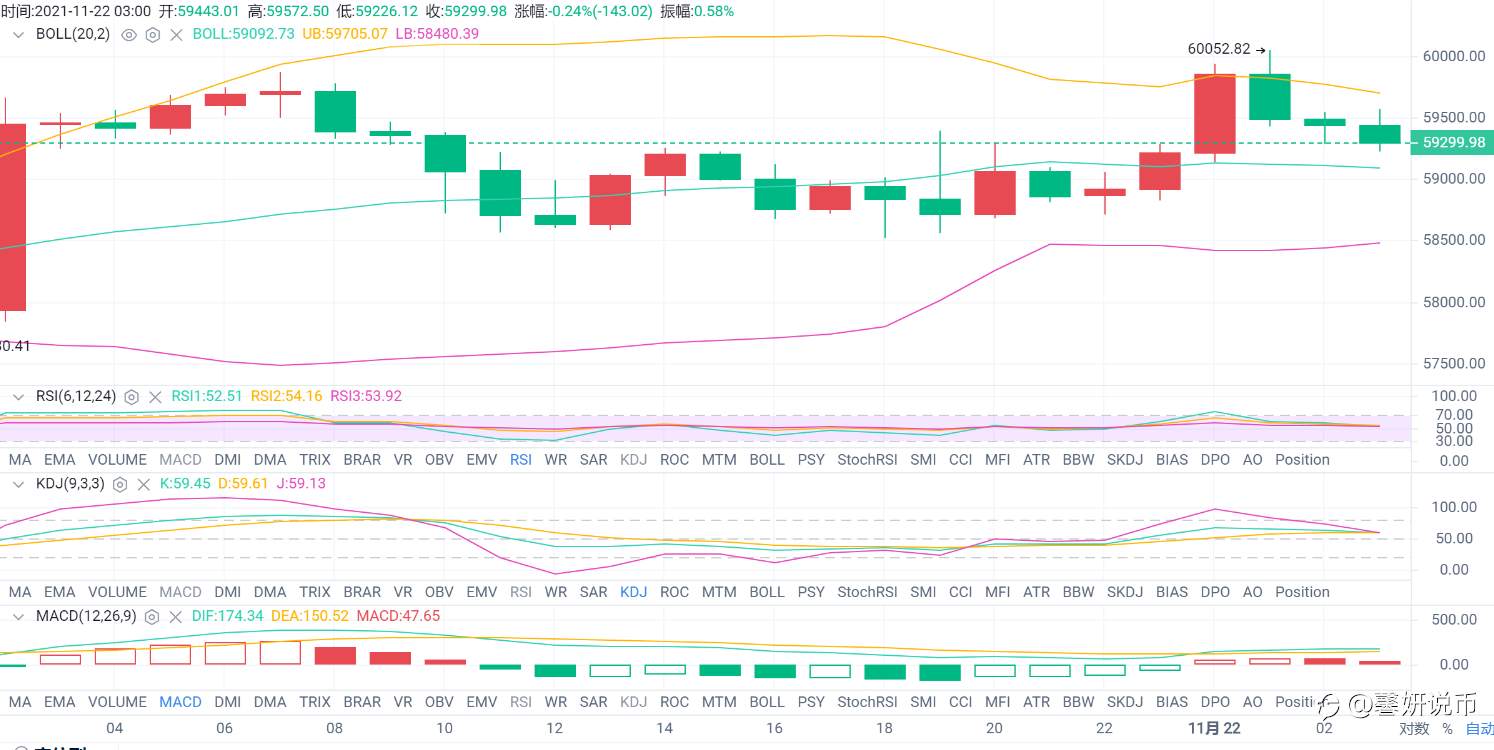Collapse the RSI(6,12,24) pane chevron
Viewport: 1494px width, 750px height.
click(x=18, y=396)
